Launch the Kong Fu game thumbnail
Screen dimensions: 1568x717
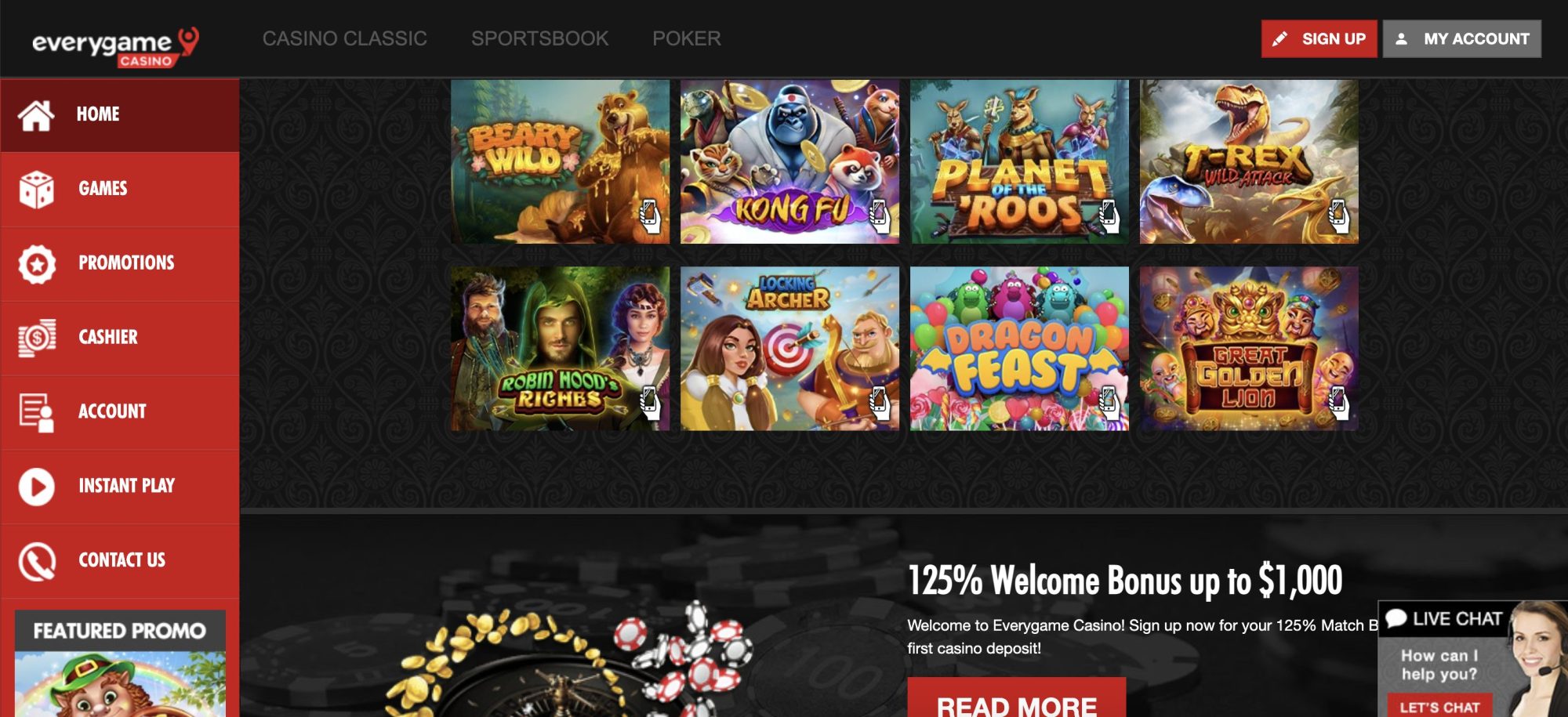coord(789,161)
